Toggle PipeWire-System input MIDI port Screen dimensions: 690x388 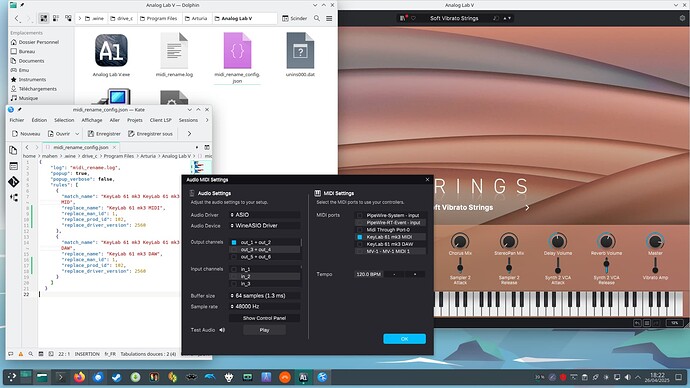point(360,216)
